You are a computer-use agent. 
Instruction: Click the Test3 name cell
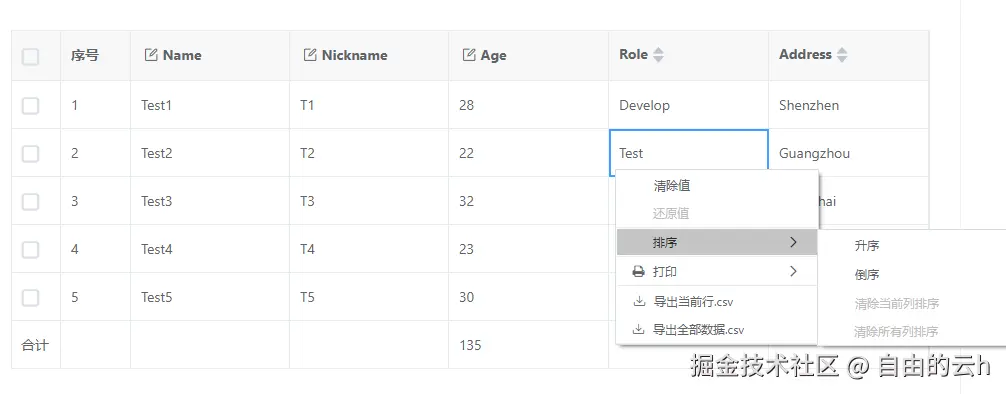210,201
